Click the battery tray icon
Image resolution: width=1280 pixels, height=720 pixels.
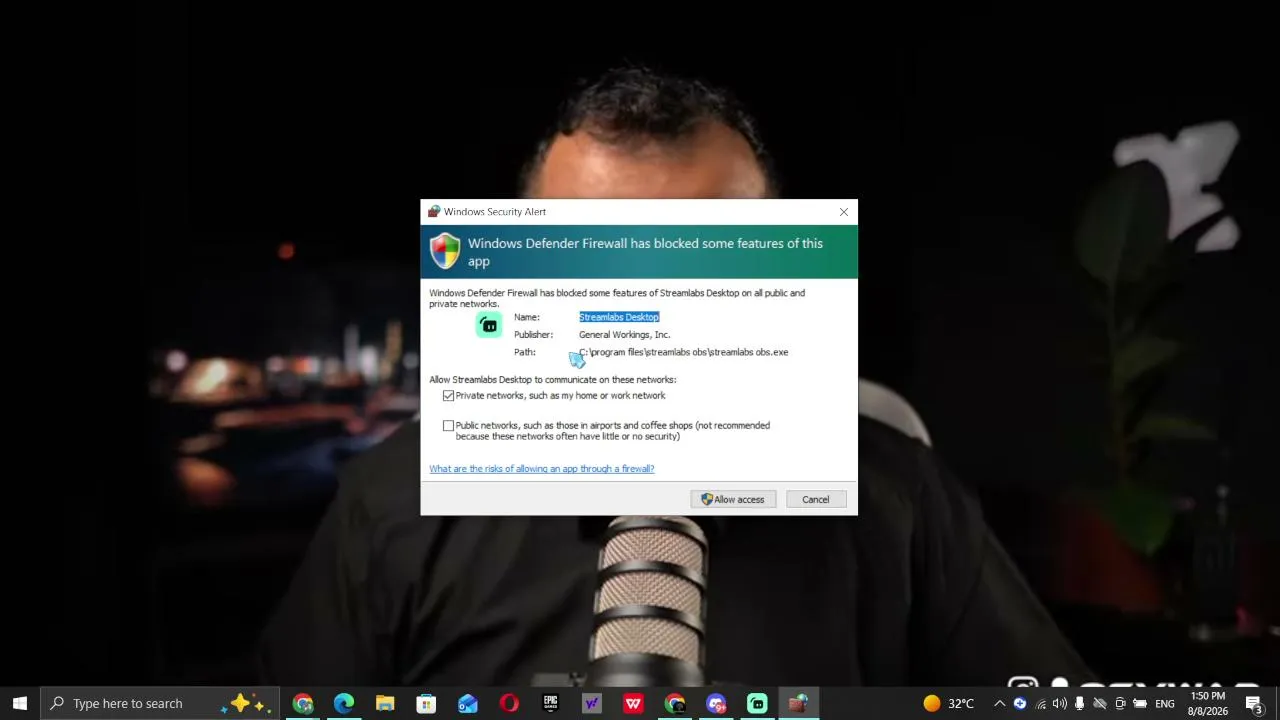[1140, 703]
